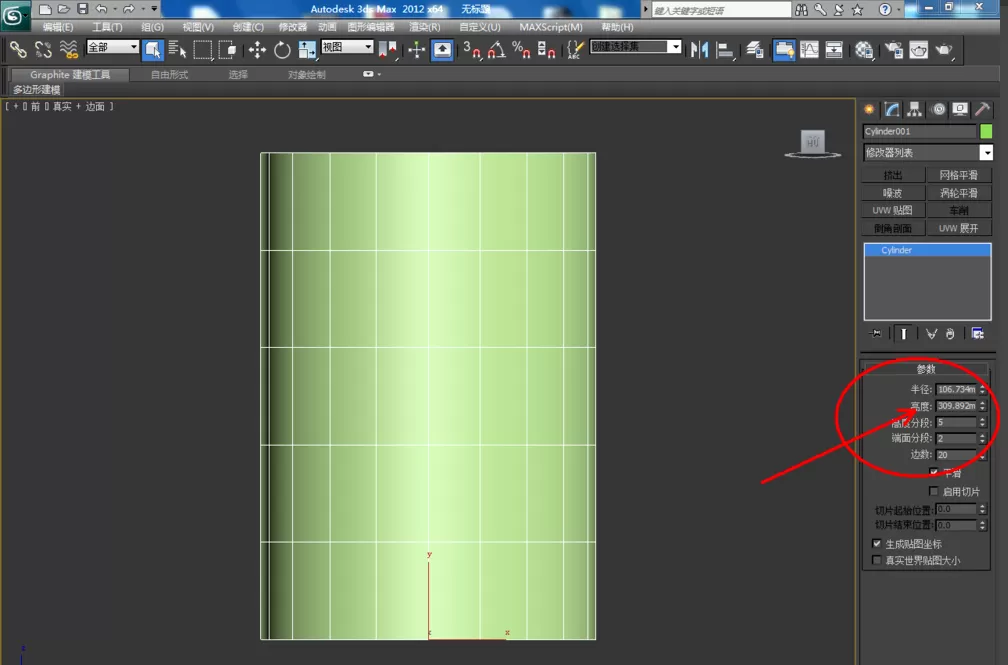Open the selection filter dropdown showing 全部
1008x665 pixels.
[112, 47]
